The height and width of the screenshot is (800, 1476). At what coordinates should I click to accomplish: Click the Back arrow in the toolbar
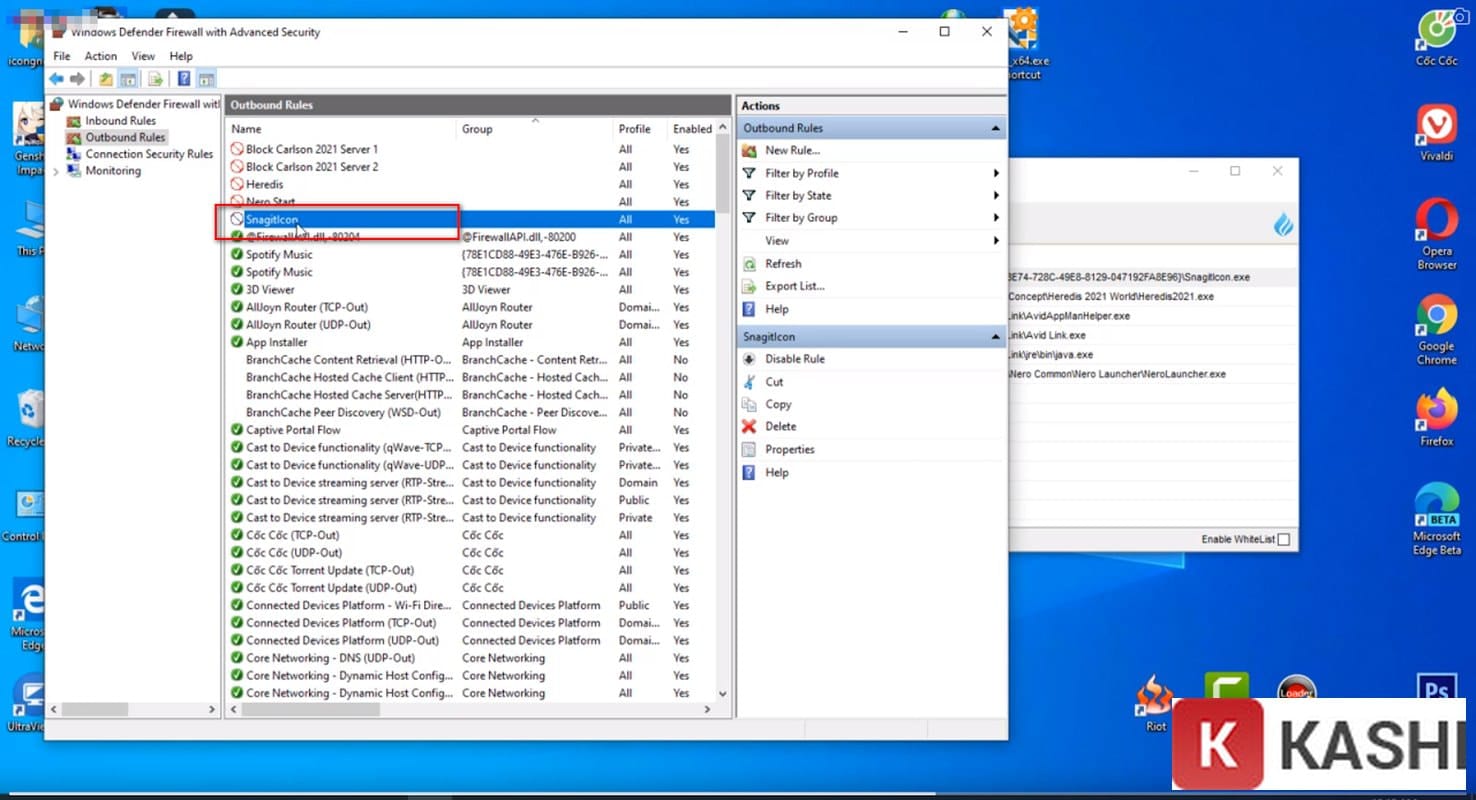point(56,79)
